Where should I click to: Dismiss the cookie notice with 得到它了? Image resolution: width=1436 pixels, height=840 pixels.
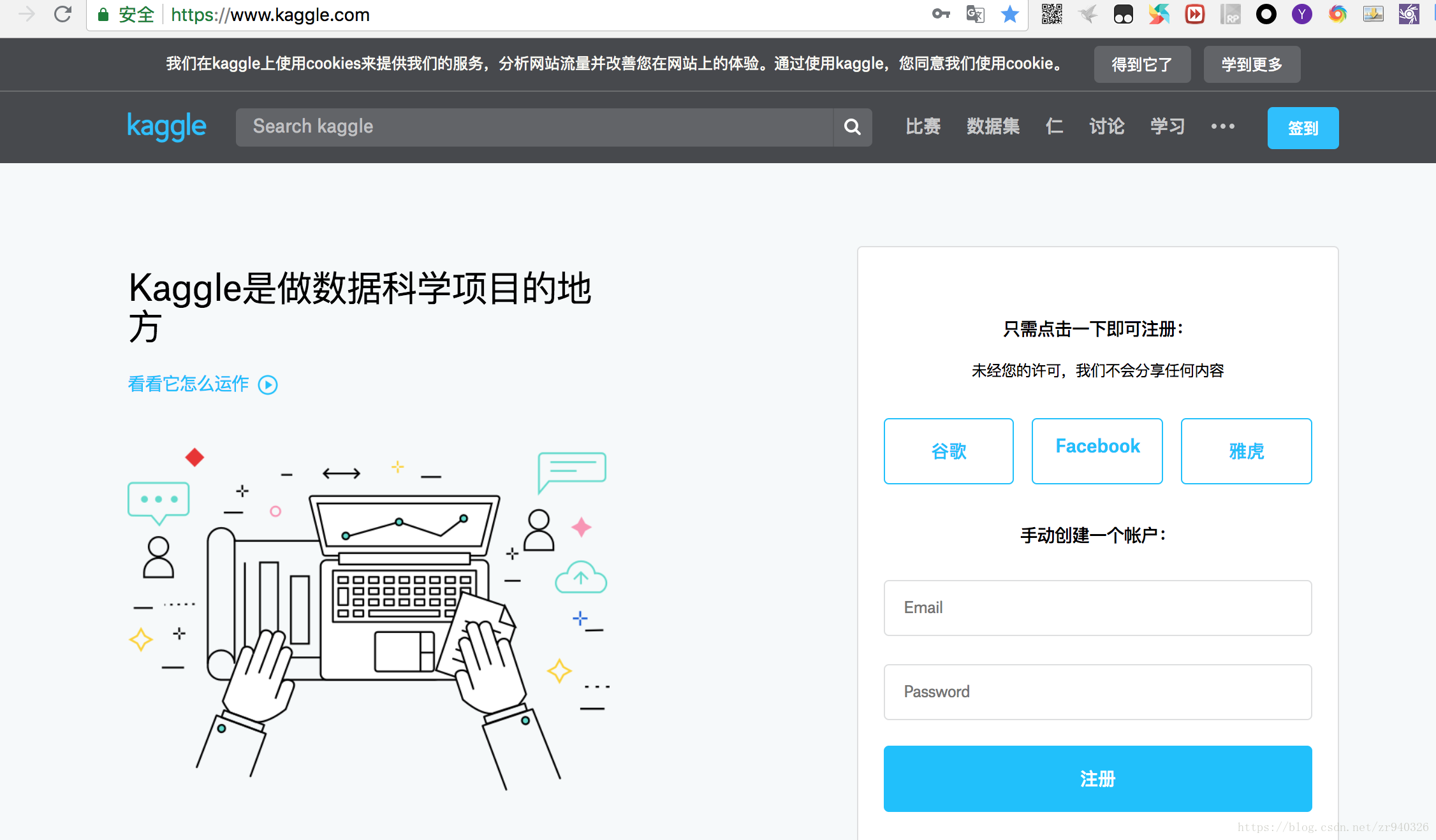click(1142, 64)
